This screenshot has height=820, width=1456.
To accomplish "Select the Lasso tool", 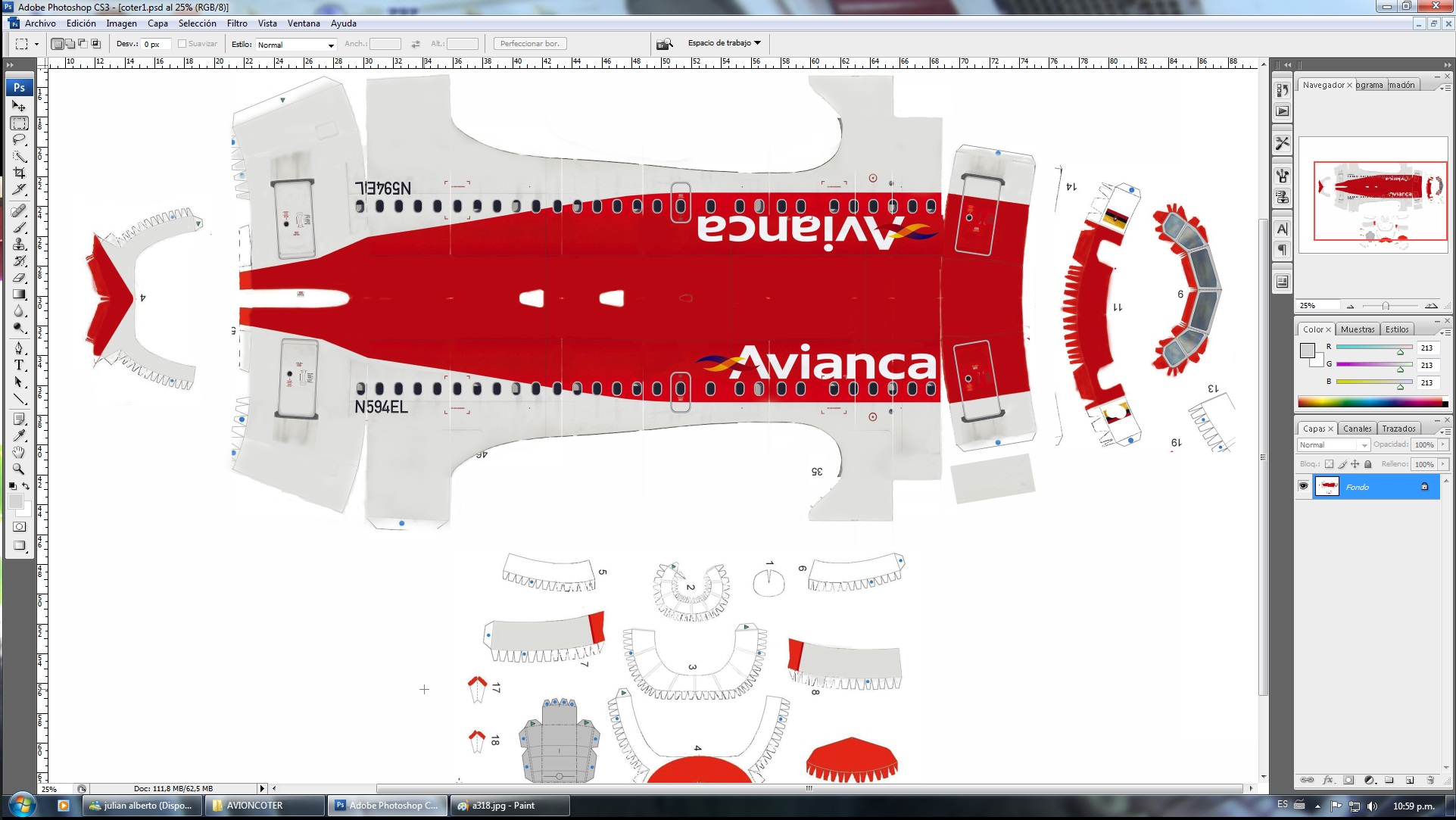I will tap(19, 140).
